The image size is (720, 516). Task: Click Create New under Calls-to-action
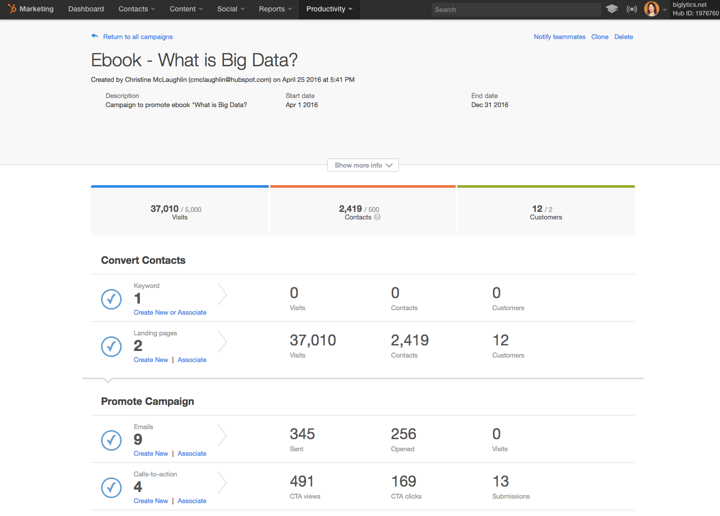[x=151, y=500]
